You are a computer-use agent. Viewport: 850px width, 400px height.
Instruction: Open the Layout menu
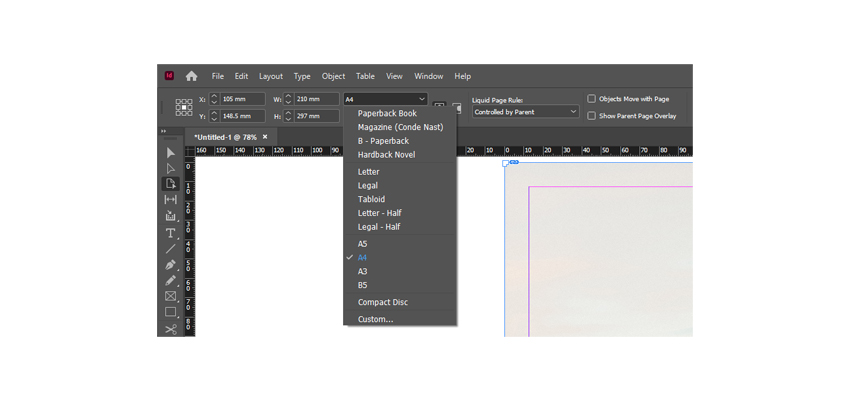pyautogui.click(x=271, y=76)
